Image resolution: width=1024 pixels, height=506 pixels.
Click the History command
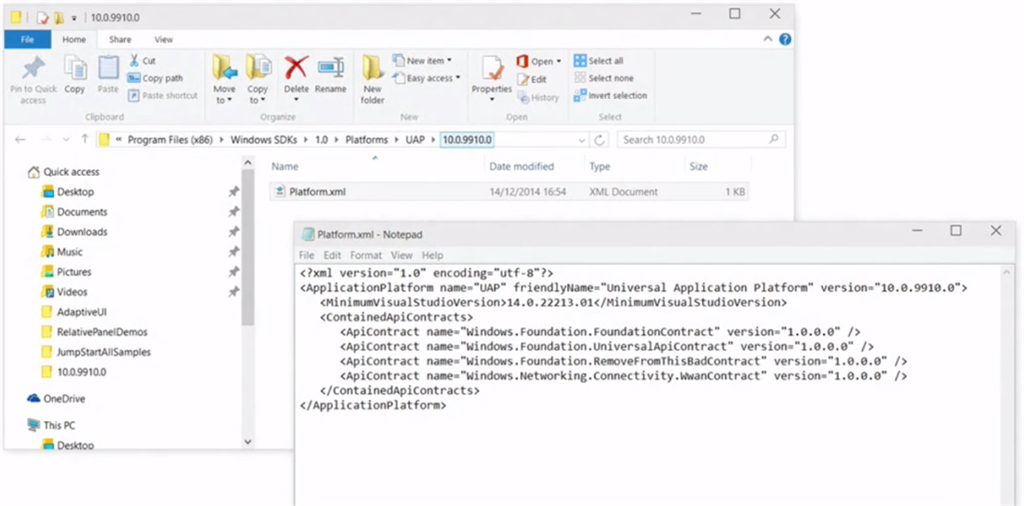point(539,97)
